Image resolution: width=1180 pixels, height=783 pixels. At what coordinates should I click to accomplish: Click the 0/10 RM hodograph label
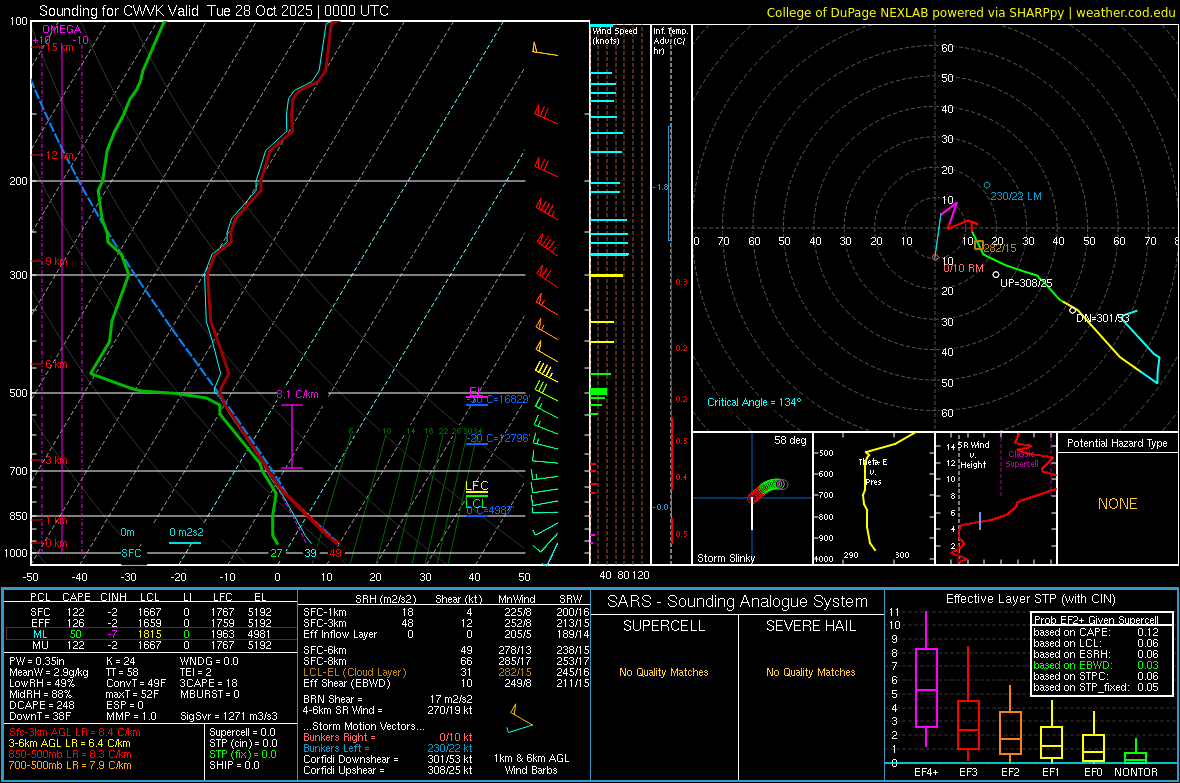[x=963, y=268]
